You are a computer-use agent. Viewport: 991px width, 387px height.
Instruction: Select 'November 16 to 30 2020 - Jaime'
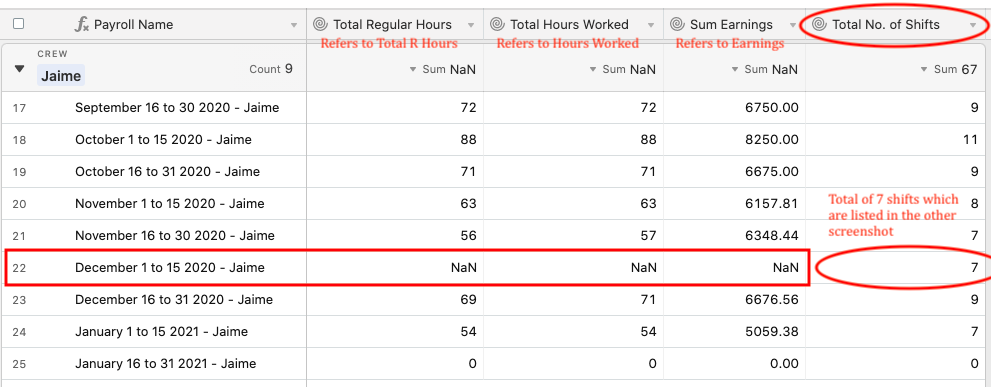pyautogui.click(x=174, y=236)
